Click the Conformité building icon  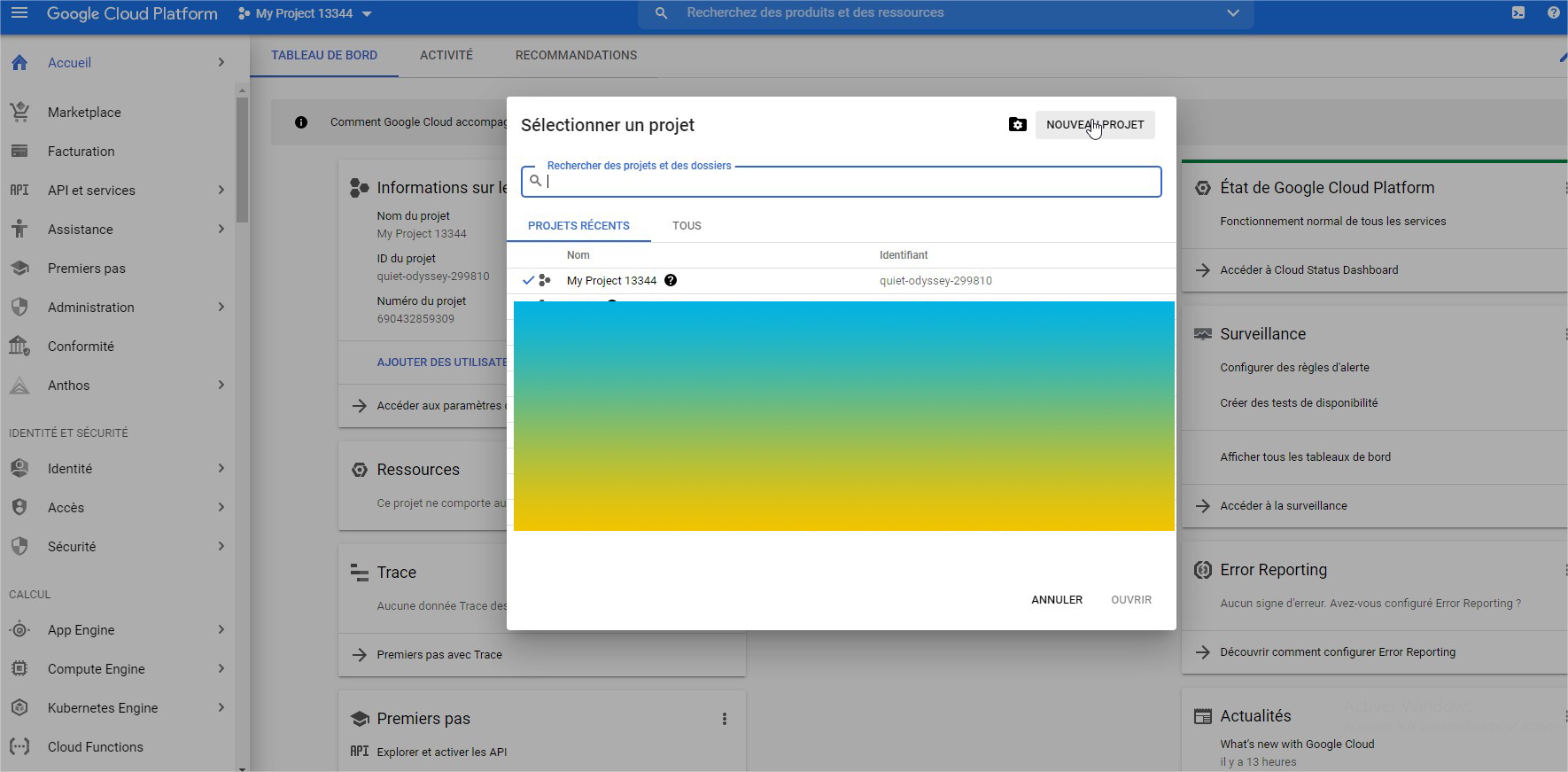(19, 346)
